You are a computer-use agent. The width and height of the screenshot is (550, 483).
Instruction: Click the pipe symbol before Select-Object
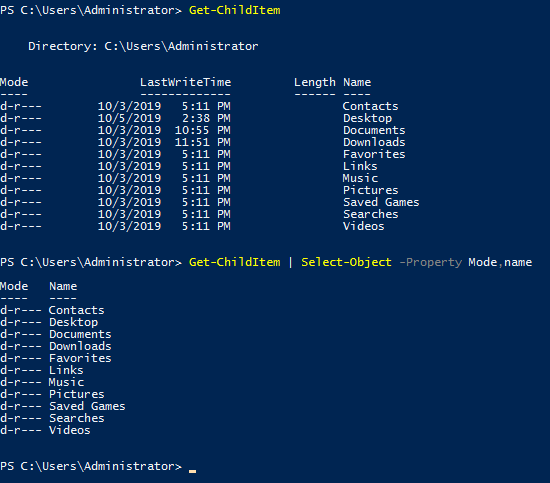(x=290, y=262)
